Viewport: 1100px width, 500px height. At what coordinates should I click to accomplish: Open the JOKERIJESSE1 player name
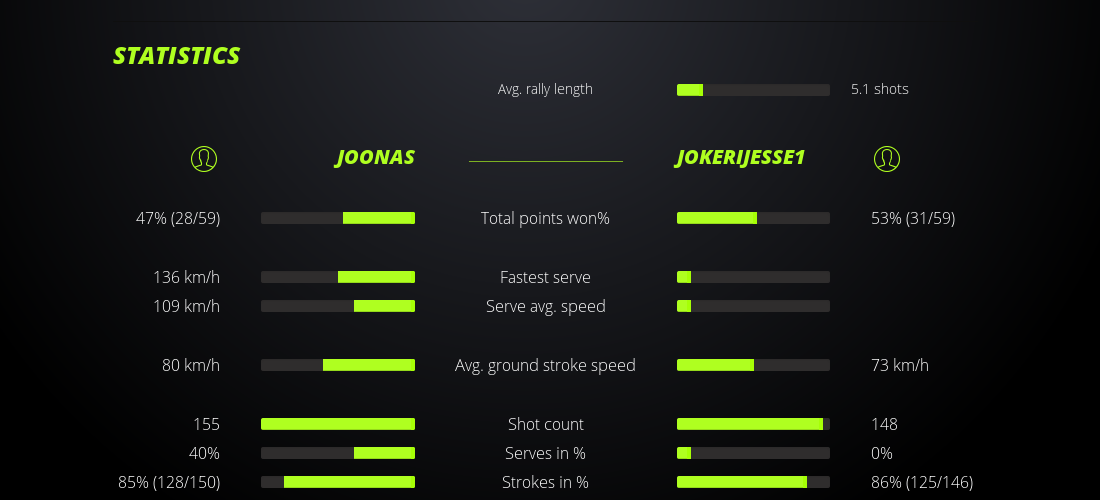tap(740, 158)
